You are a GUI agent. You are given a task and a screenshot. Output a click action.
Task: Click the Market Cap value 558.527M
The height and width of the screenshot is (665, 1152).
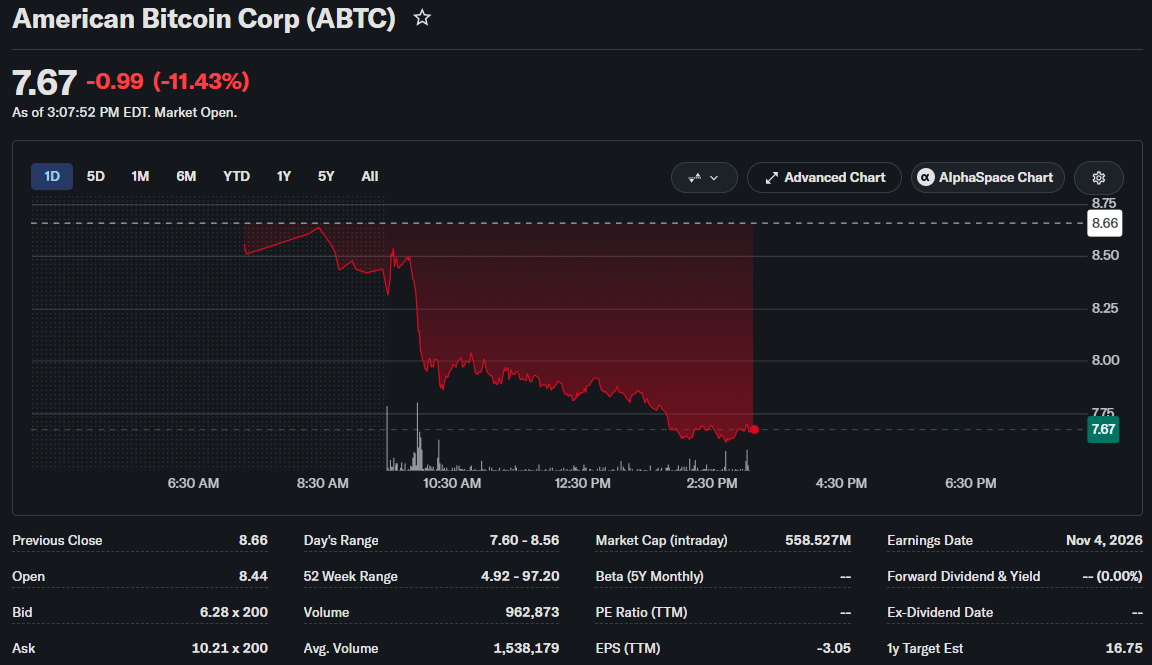click(x=818, y=540)
